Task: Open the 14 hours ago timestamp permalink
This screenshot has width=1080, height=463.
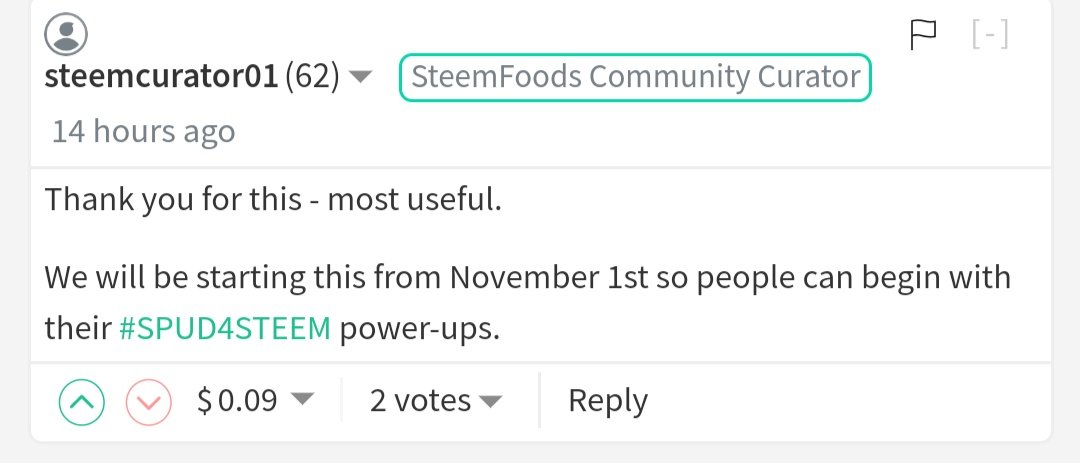Action: tap(144, 131)
